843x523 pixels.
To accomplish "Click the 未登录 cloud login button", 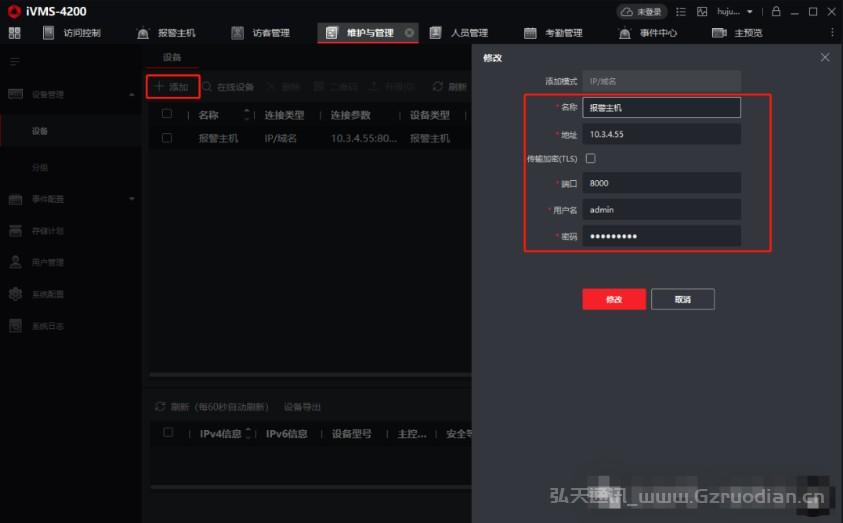I will [x=642, y=11].
